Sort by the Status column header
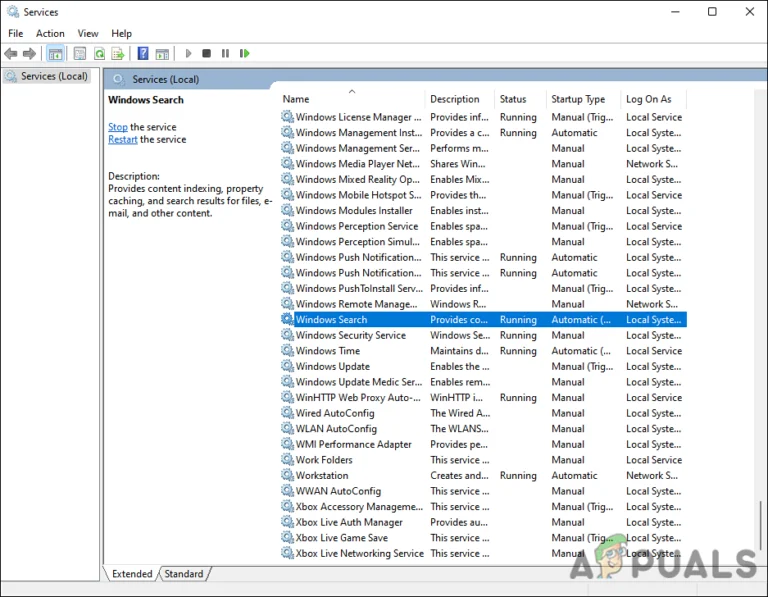 [521, 99]
